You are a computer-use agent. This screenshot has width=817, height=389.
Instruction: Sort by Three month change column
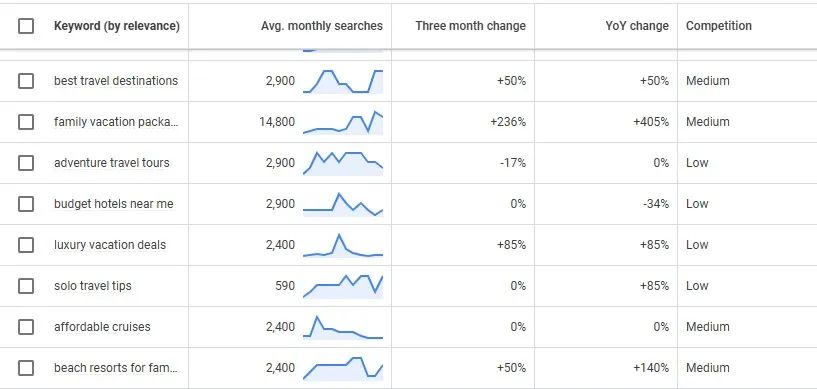471,26
